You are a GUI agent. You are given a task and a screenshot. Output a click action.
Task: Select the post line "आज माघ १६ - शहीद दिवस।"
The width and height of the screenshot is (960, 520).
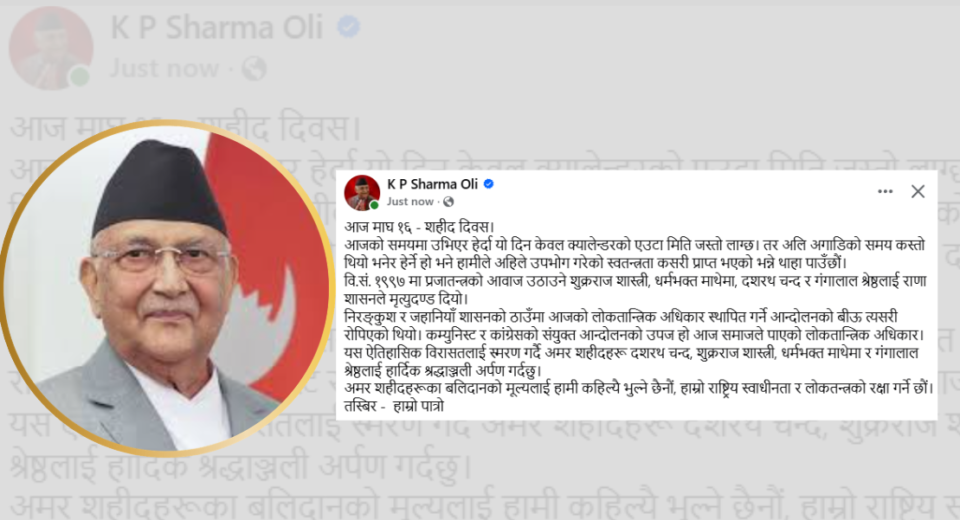point(419,227)
